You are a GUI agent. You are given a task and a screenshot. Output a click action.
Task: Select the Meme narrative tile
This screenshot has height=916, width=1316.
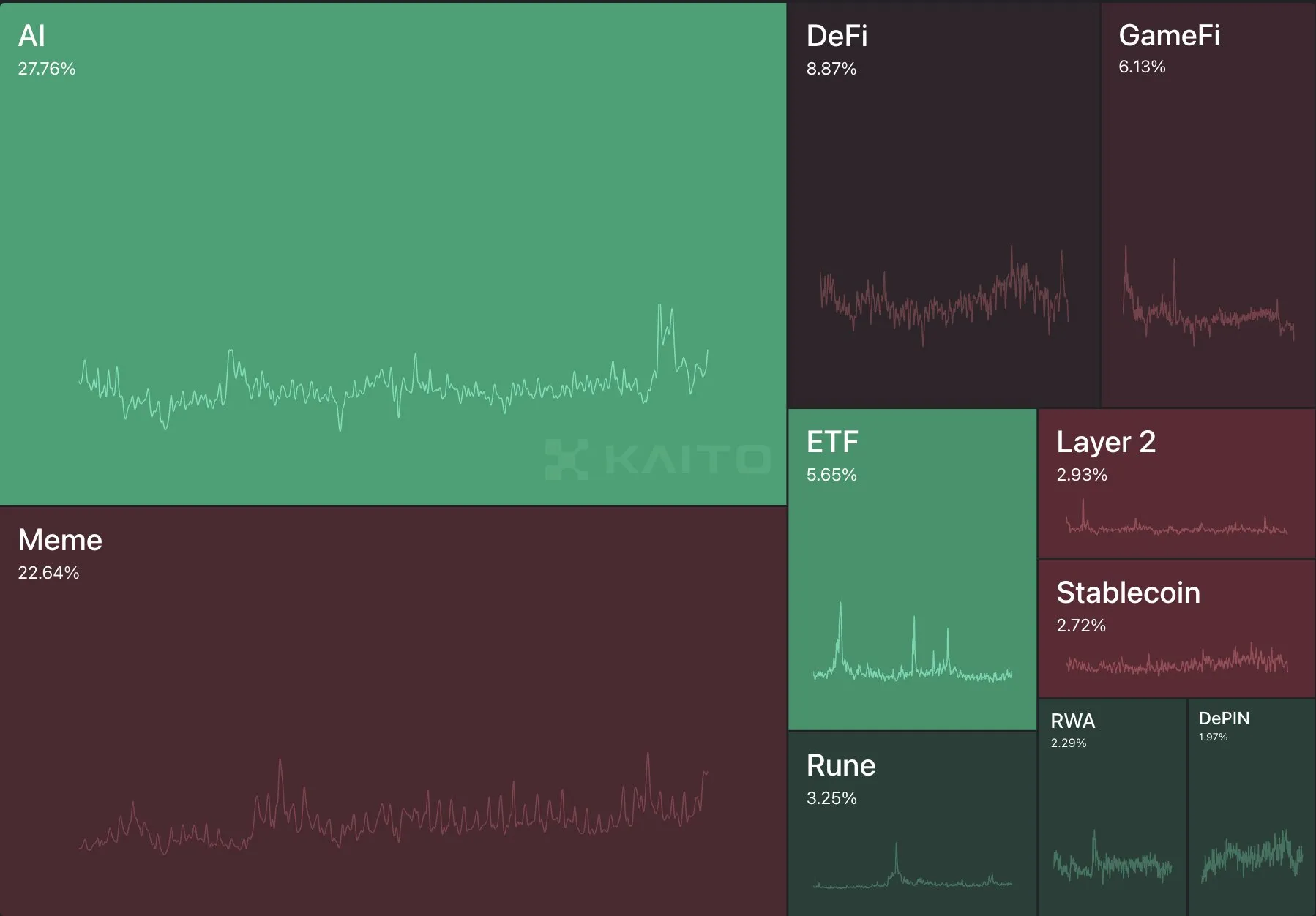pos(393,711)
